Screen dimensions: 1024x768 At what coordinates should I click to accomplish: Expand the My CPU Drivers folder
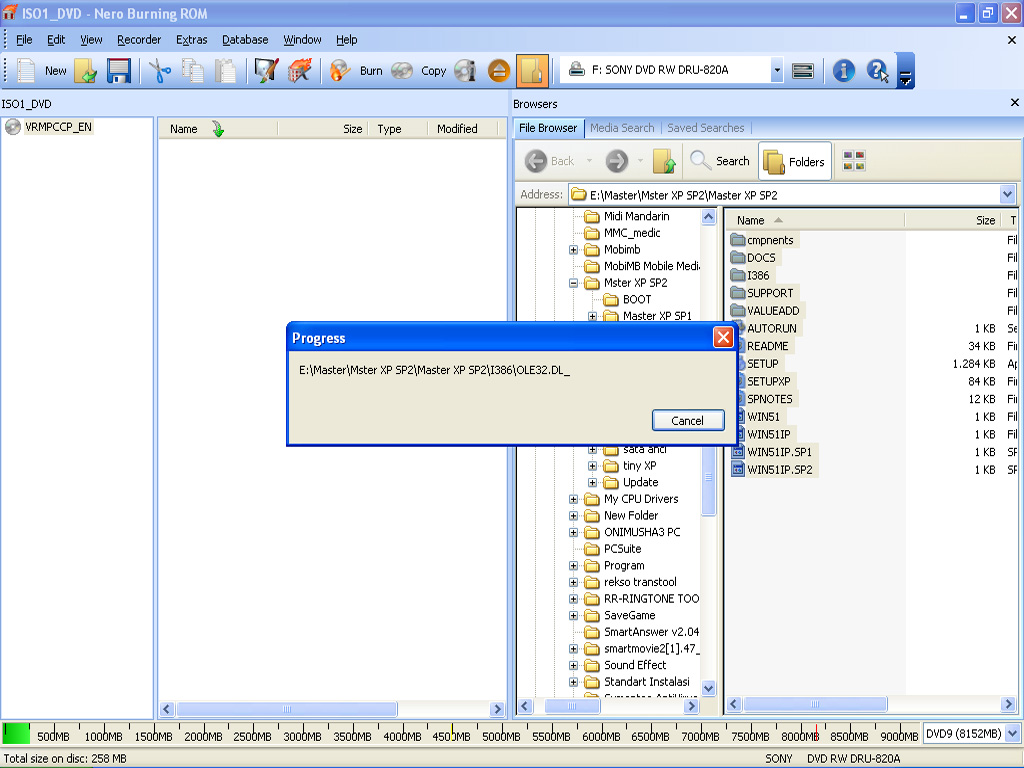tap(573, 499)
